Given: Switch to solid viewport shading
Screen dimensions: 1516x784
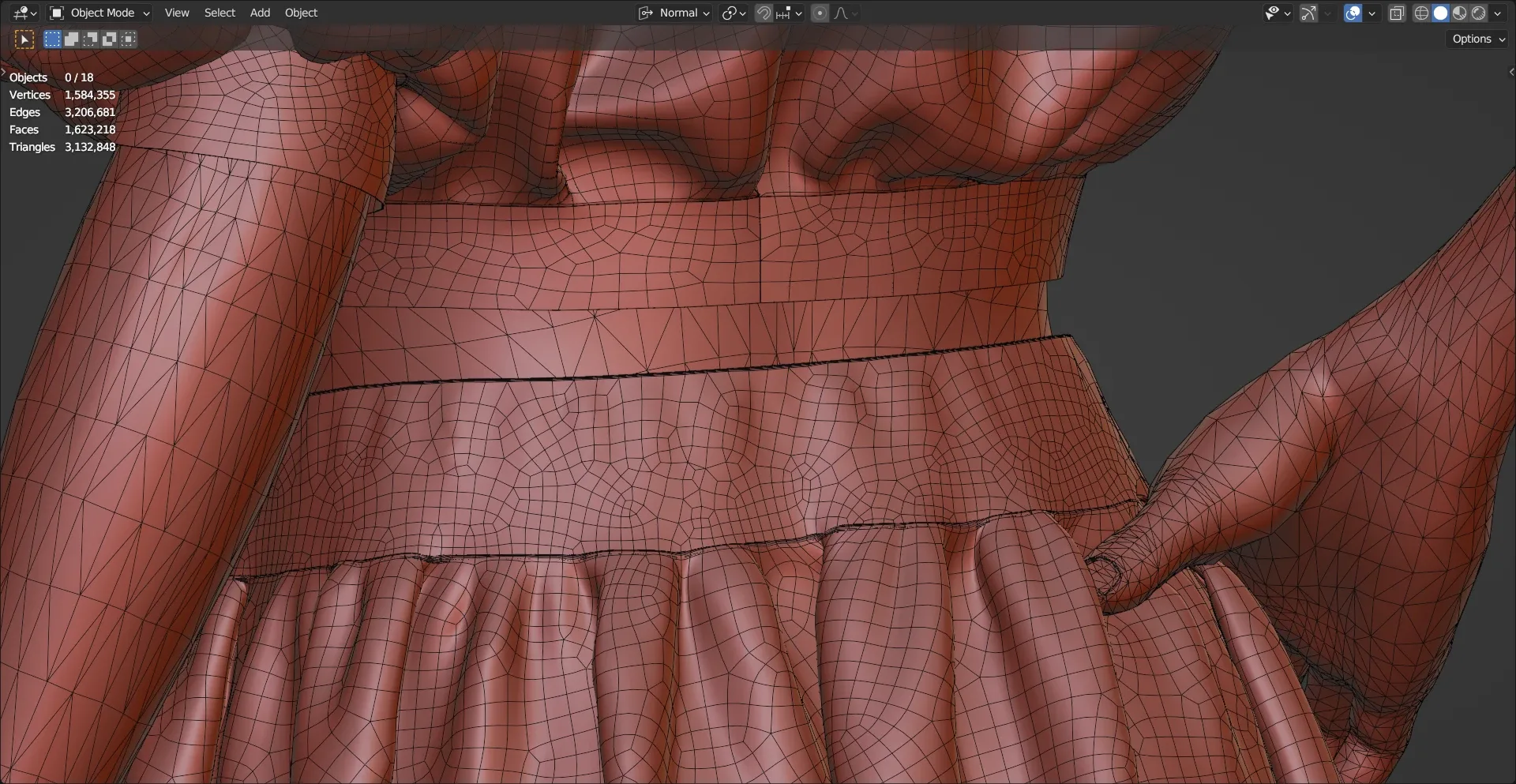Looking at the screenshot, I should click(x=1440, y=13).
